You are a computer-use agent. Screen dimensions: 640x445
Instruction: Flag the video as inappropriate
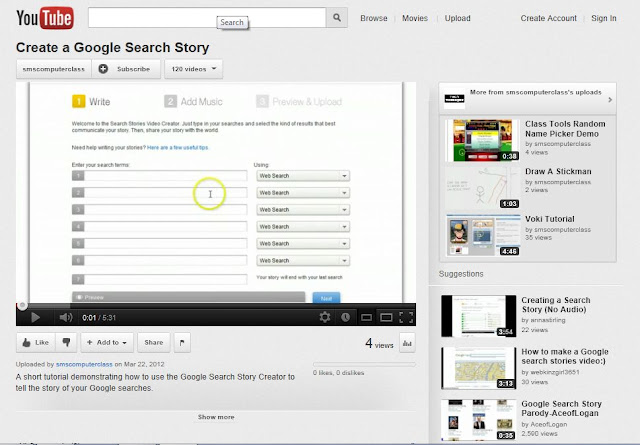182,343
